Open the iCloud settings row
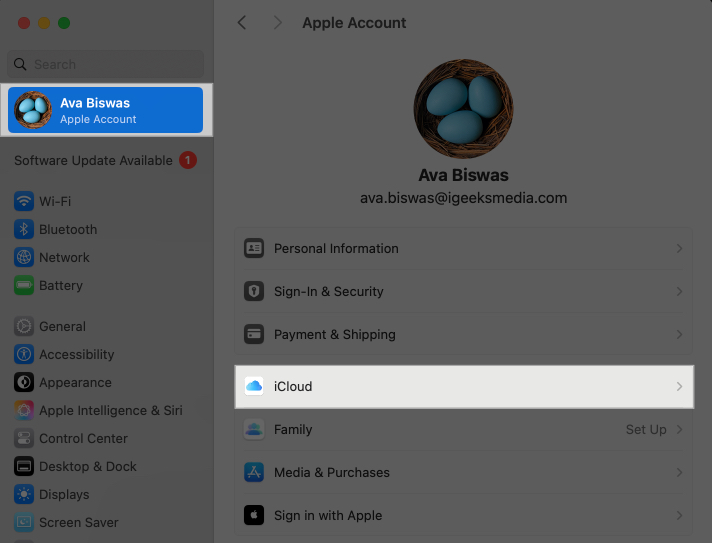 (464, 386)
